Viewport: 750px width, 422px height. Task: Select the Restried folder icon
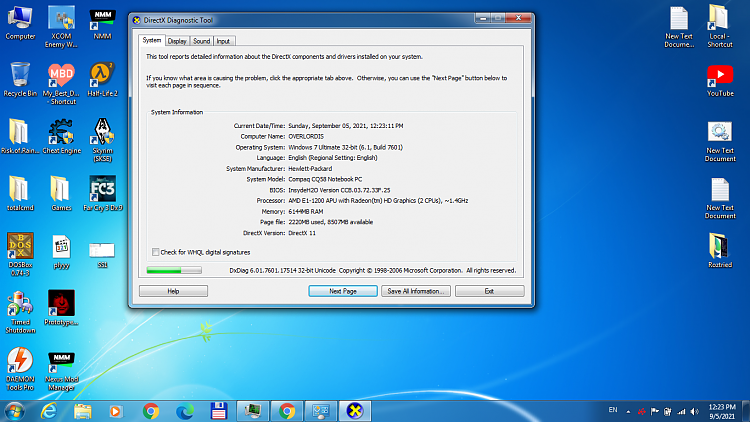pos(720,250)
